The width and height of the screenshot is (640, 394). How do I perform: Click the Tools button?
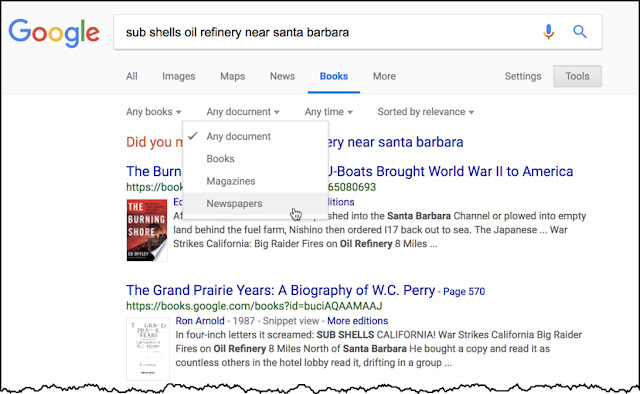[x=577, y=76]
